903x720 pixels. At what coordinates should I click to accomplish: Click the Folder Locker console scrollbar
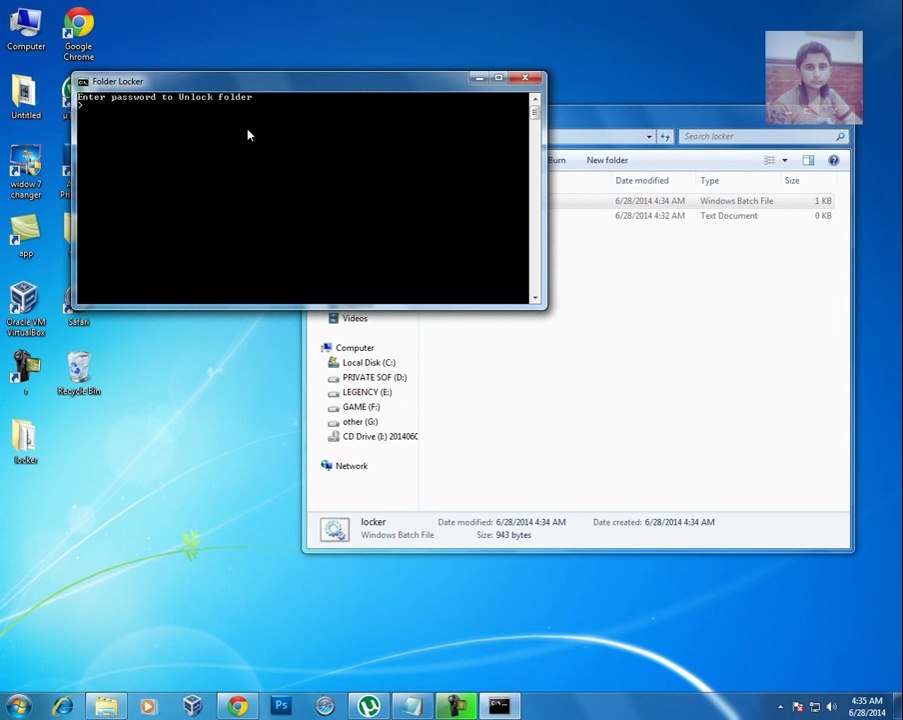tap(535, 199)
